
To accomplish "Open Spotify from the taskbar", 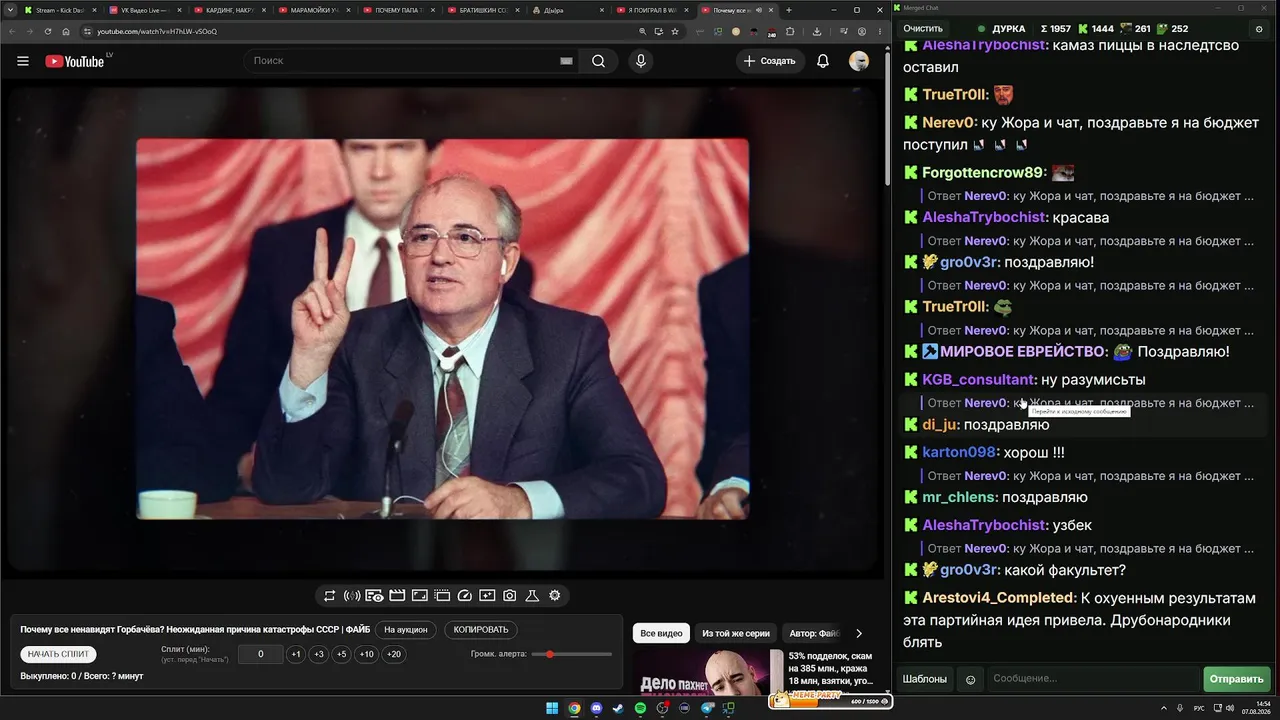I will pos(640,709).
